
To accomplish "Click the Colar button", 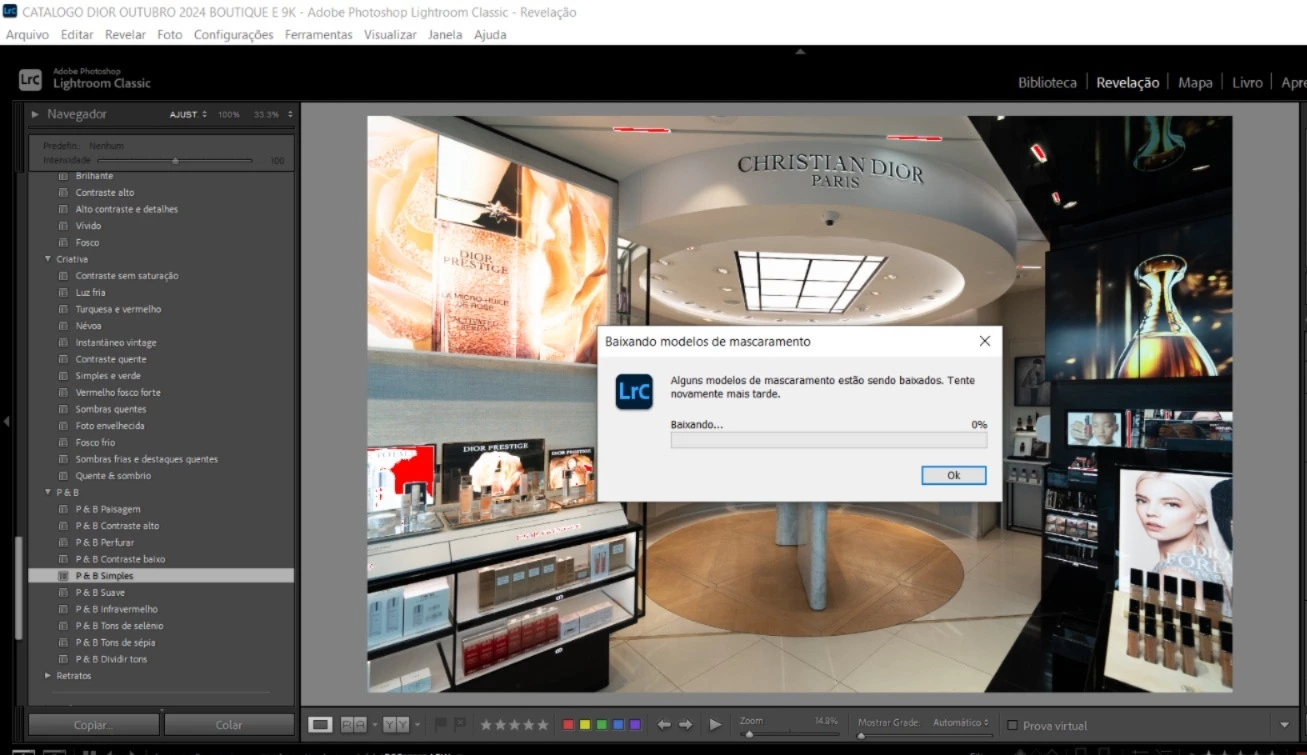I will [229, 725].
